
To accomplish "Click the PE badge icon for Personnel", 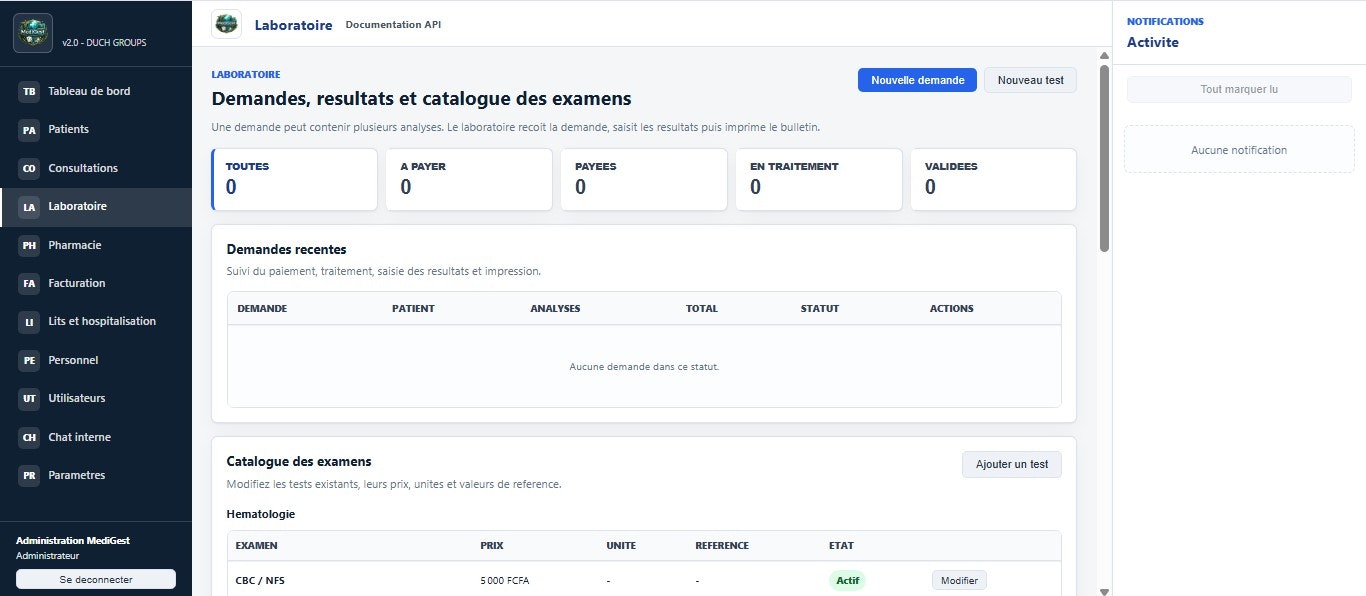I will (29, 361).
